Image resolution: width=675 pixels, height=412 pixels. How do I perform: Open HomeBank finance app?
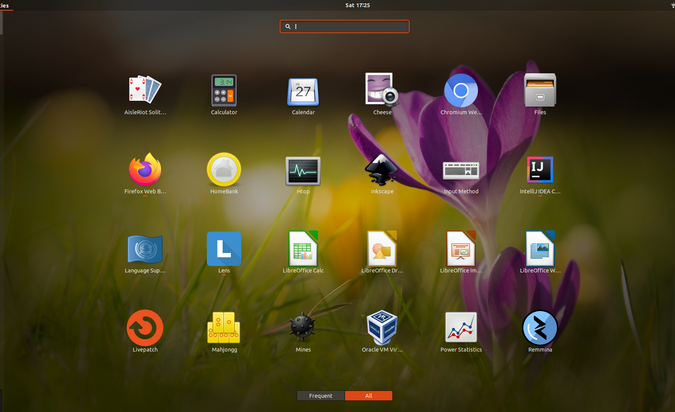[x=224, y=169]
